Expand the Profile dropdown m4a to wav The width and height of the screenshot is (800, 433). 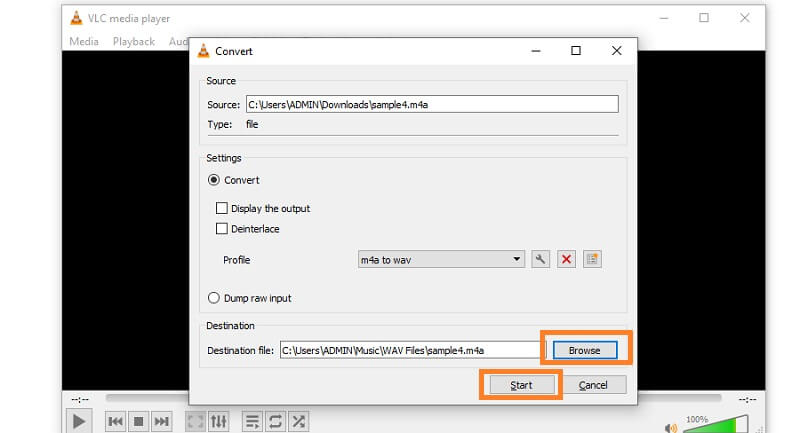click(441, 259)
